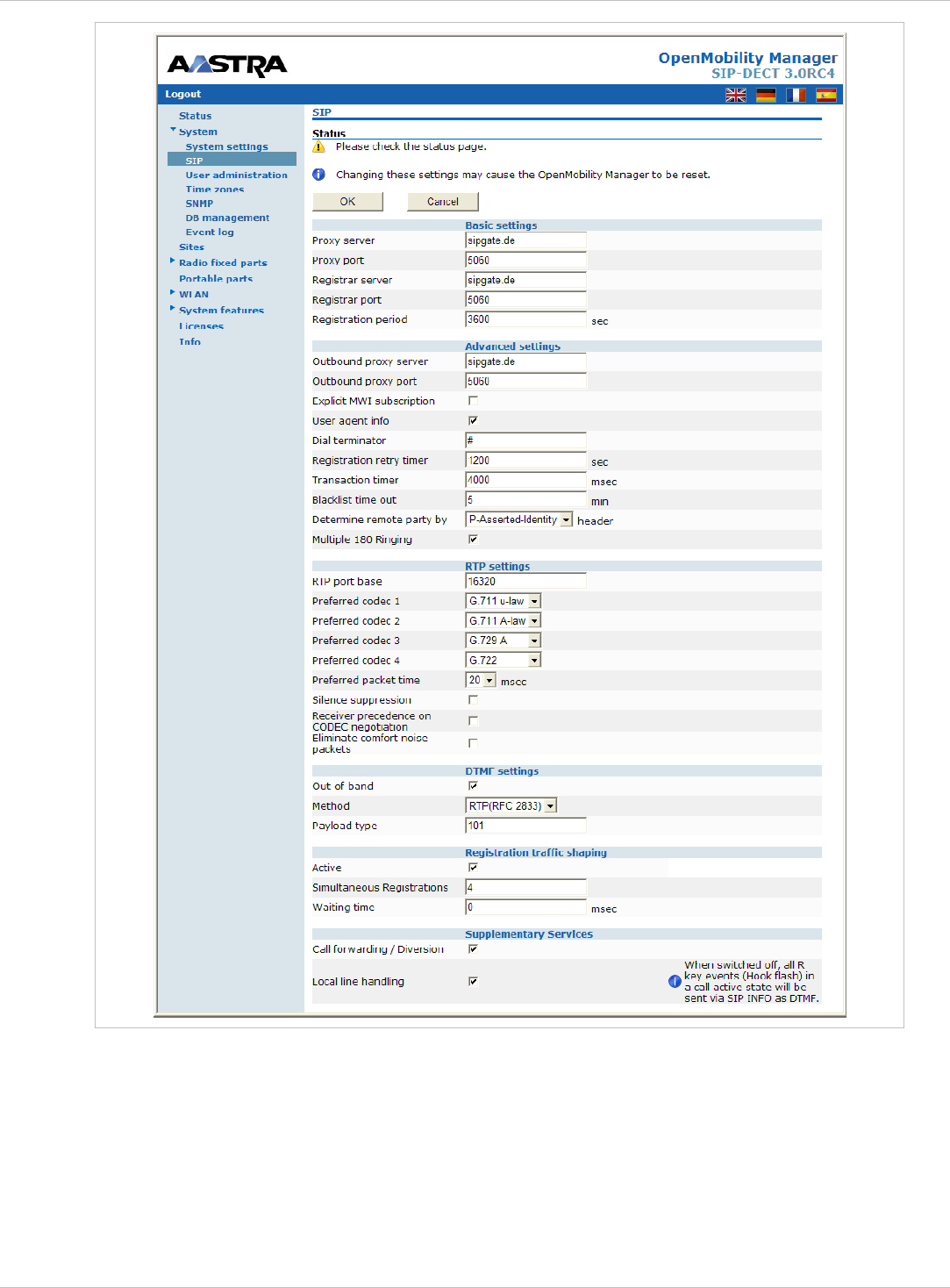Click Simultaneous Registrations field
This screenshot has width=950, height=1288.
525,888
